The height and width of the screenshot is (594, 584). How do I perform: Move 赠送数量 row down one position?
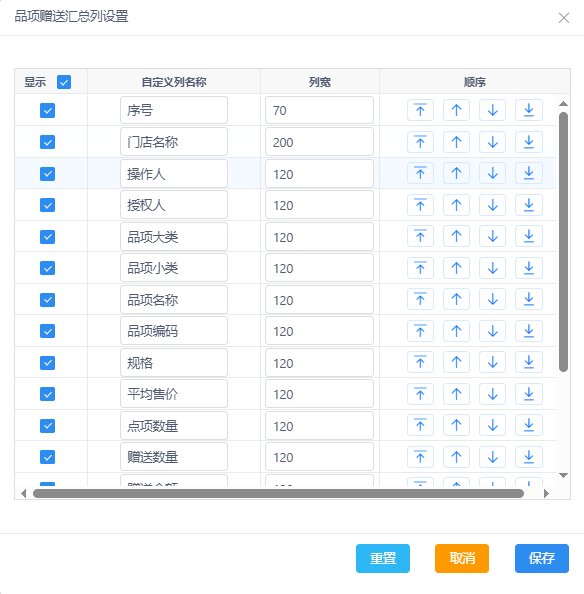(492, 457)
